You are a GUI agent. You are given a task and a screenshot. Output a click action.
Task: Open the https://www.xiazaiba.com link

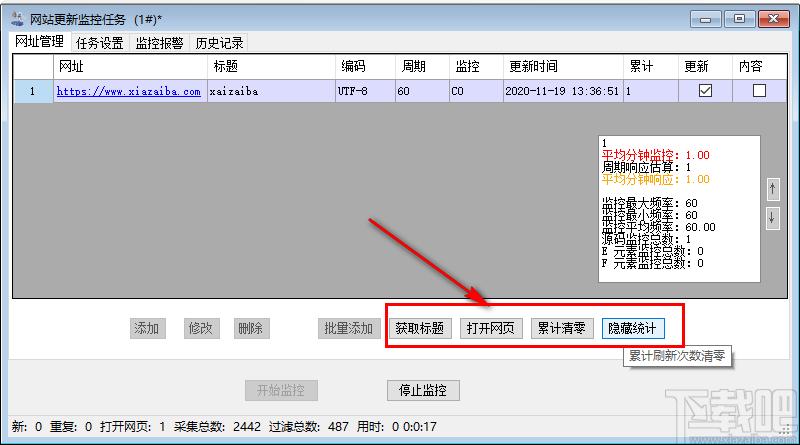(x=129, y=91)
